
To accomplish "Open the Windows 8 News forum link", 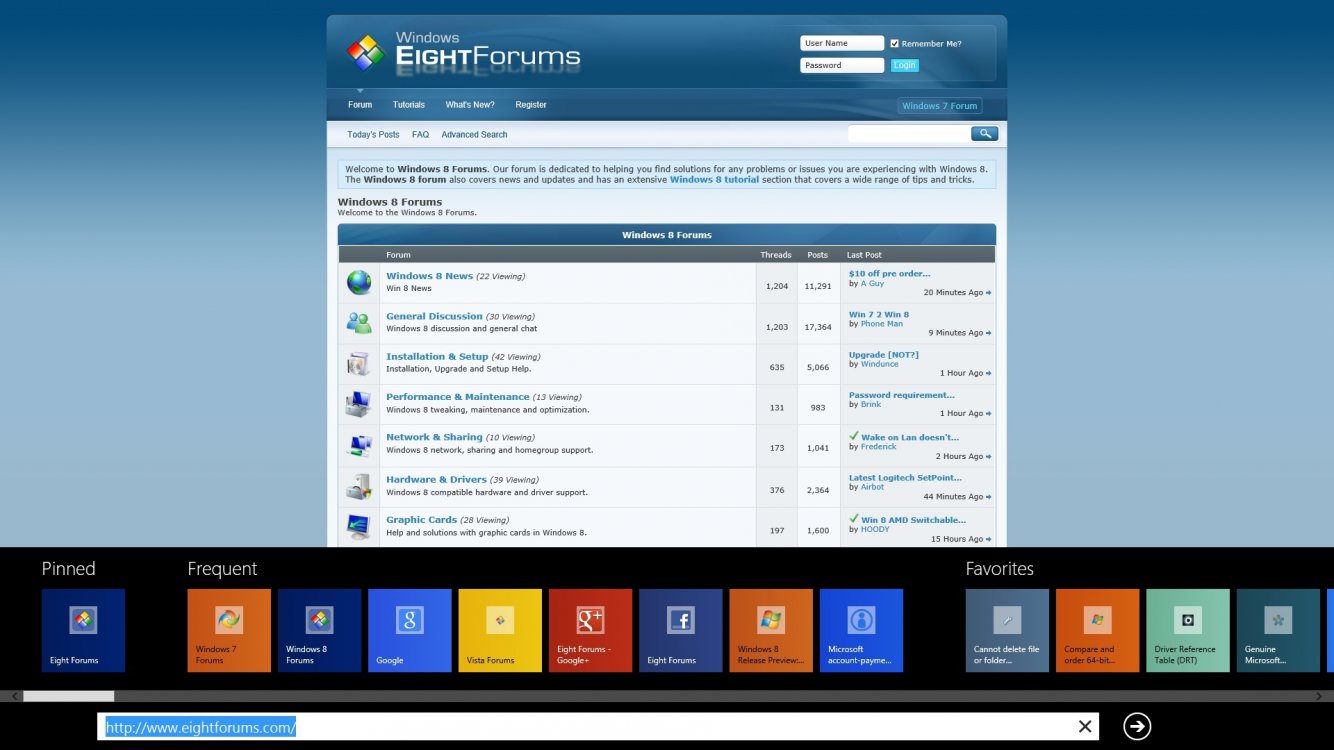I will pyautogui.click(x=430, y=276).
